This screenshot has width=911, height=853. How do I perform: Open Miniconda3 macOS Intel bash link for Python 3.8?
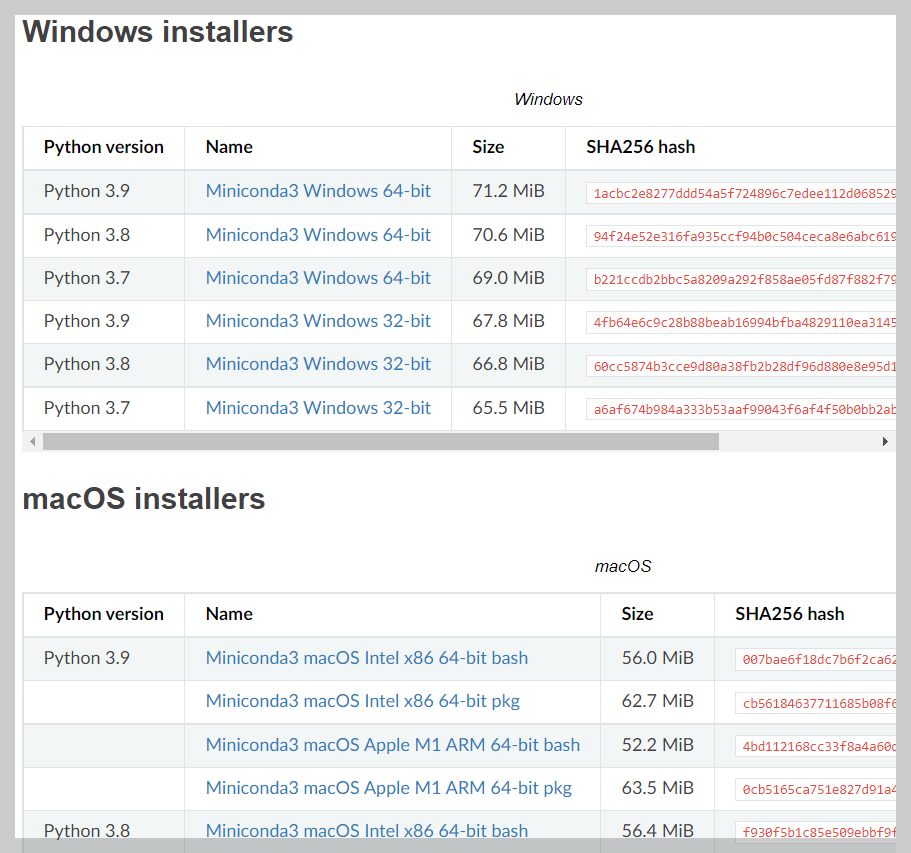click(367, 831)
